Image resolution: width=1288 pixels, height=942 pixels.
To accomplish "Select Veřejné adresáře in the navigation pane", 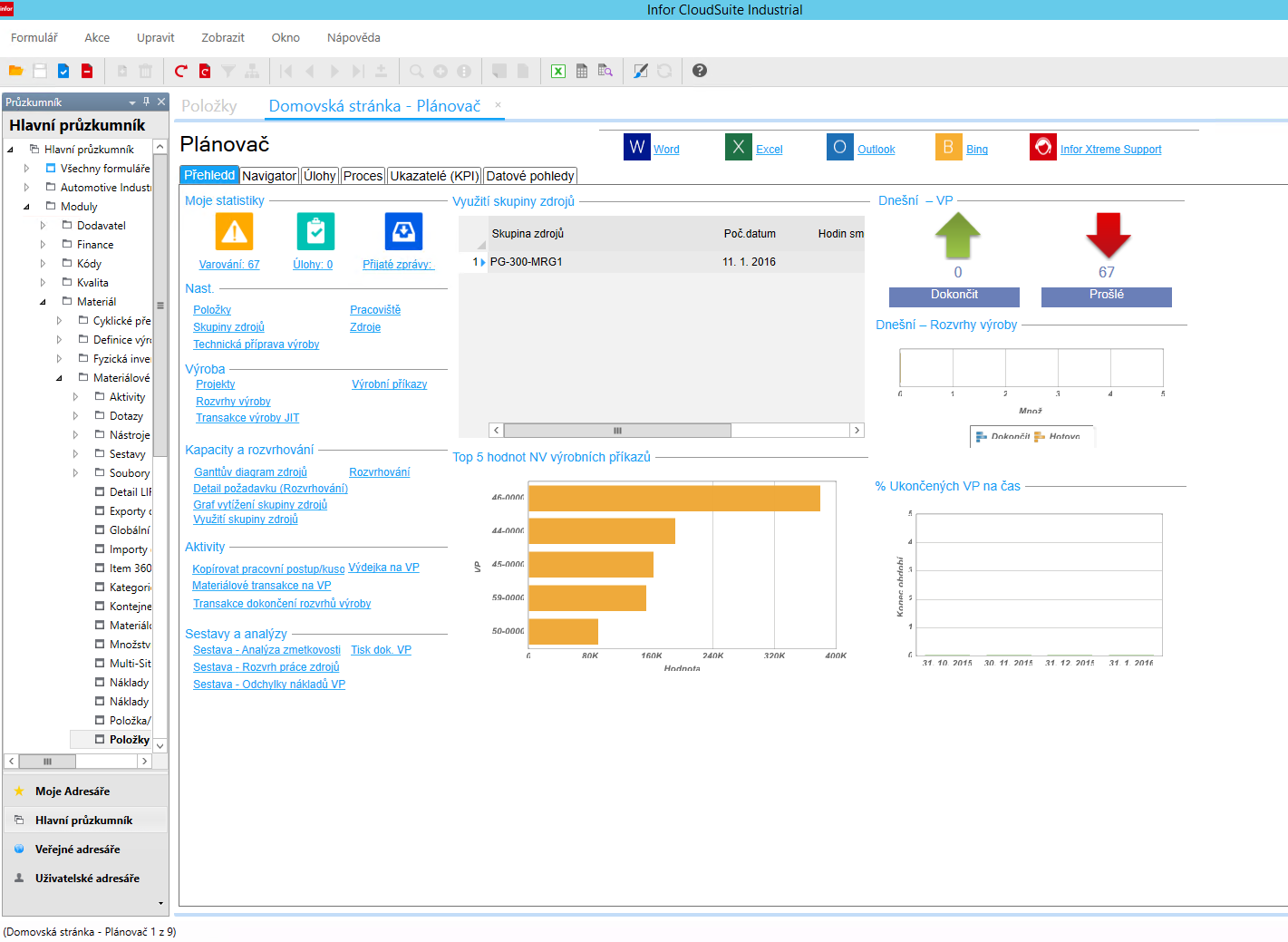I will tap(86, 850).
